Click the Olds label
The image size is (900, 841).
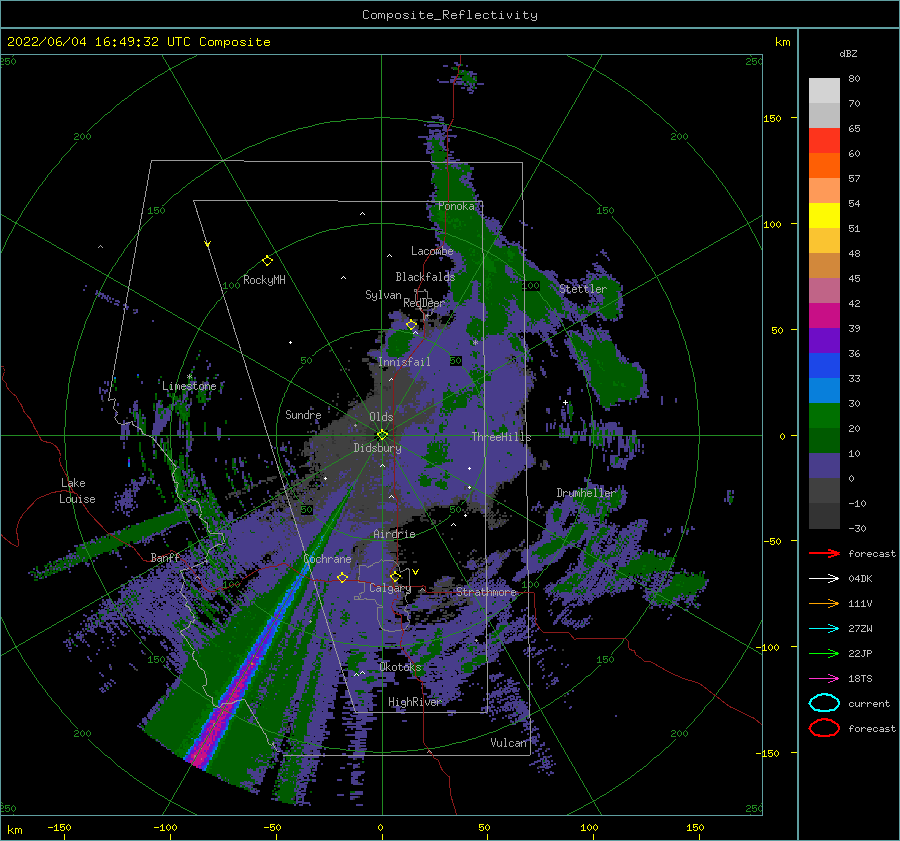tap(381, 417)
